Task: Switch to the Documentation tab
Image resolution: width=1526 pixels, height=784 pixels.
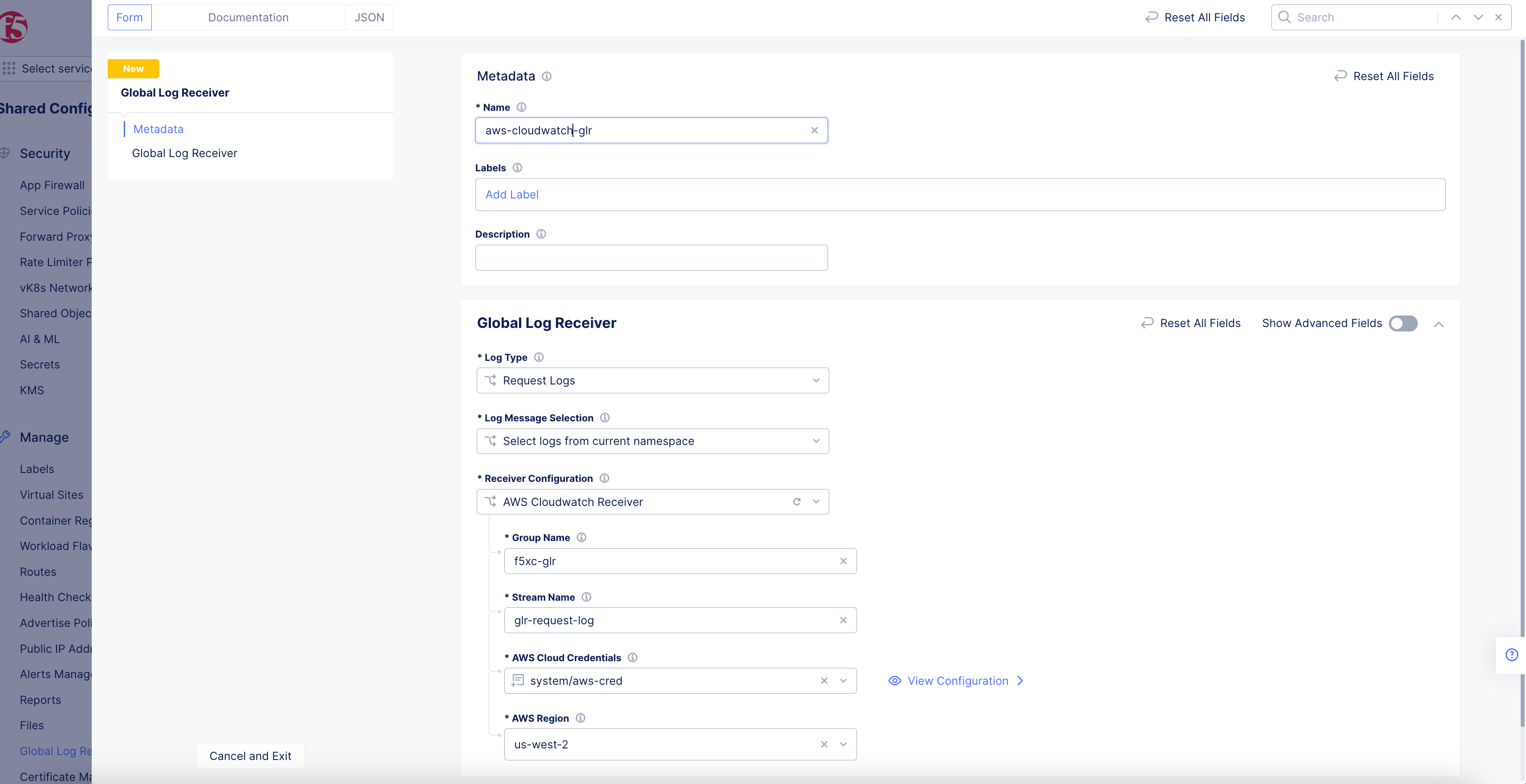Action: click(248, 17)
